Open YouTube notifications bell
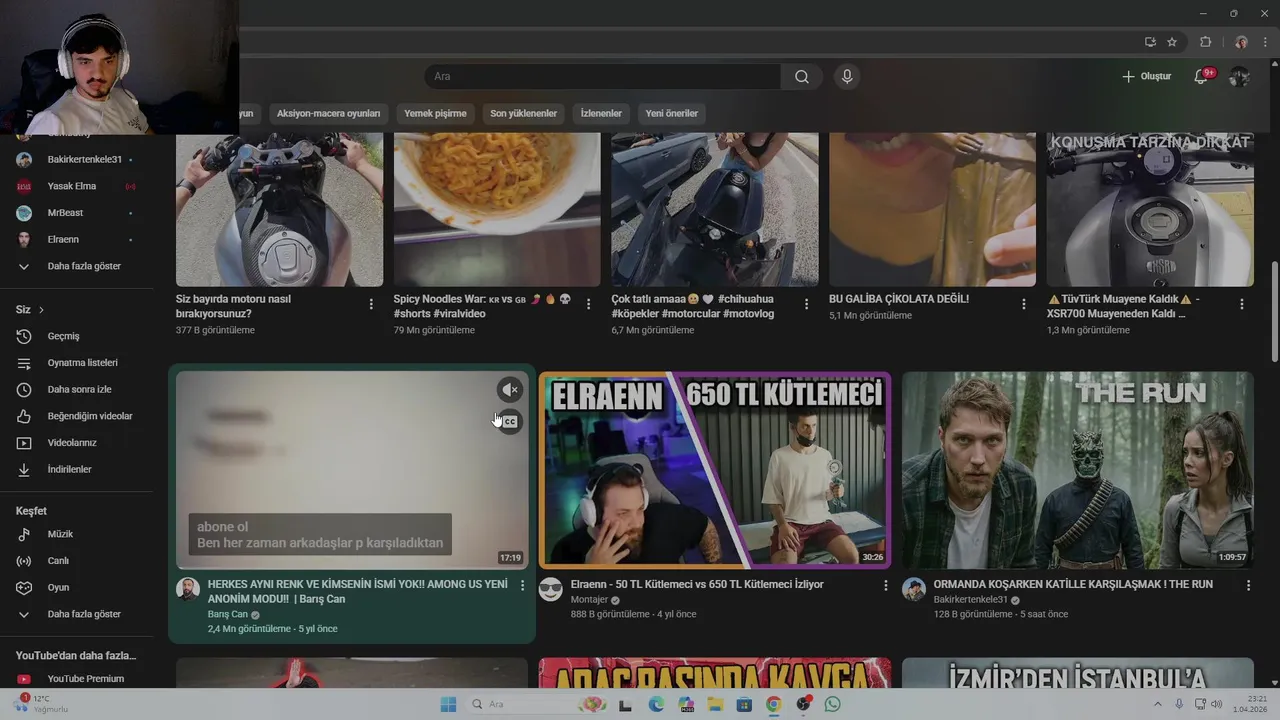This screenshot has width=1280, height=720. coord(1202,76)
